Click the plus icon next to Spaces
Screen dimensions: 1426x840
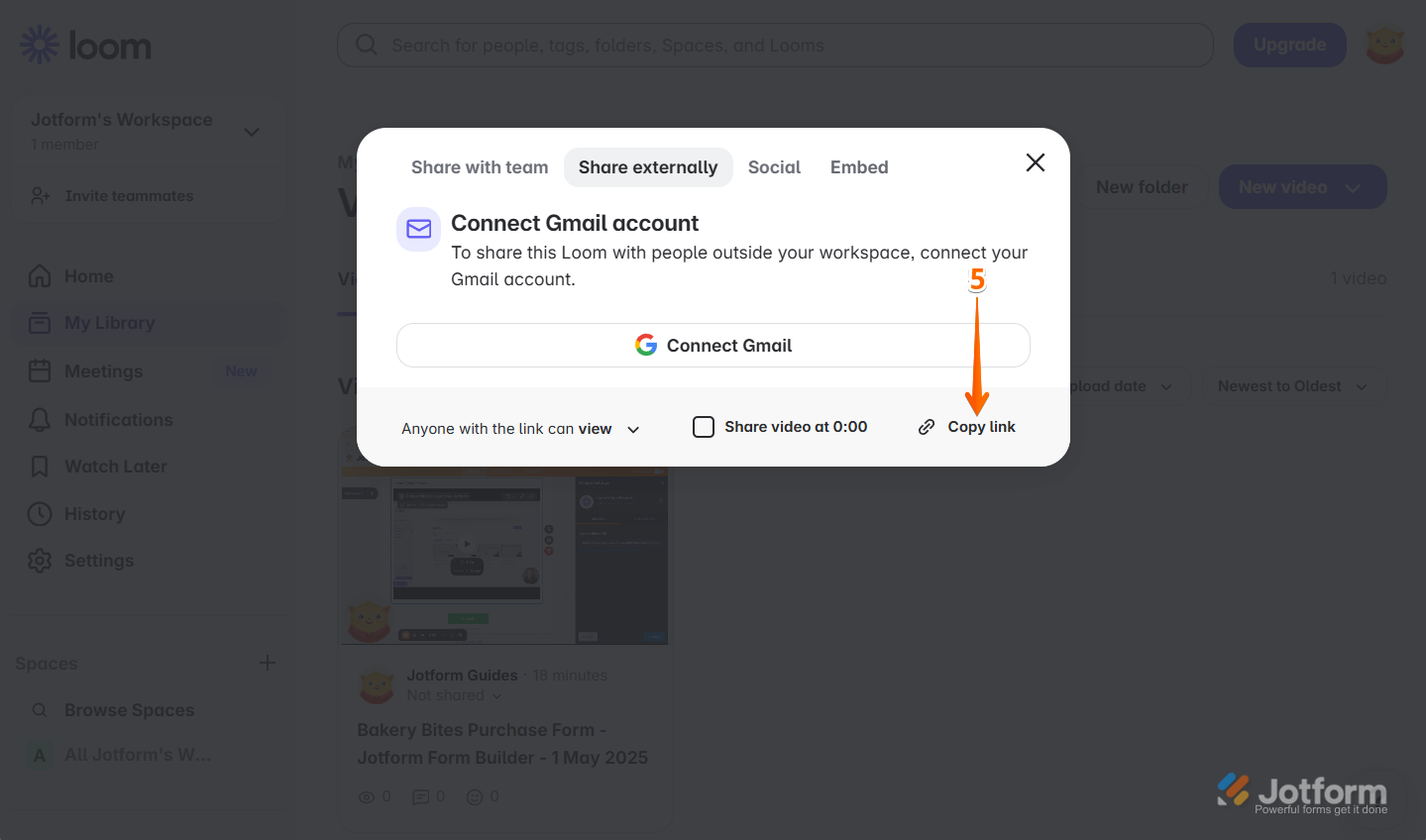click(268, 663)
